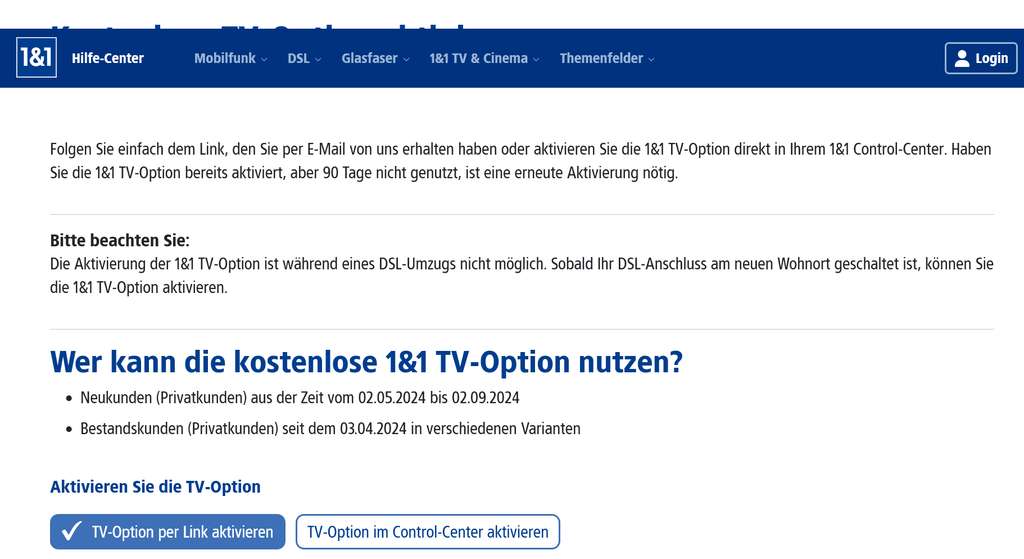The image size is (1024, 559).
Task: Expand the Themenfelder menu
Action: (607, 58)
